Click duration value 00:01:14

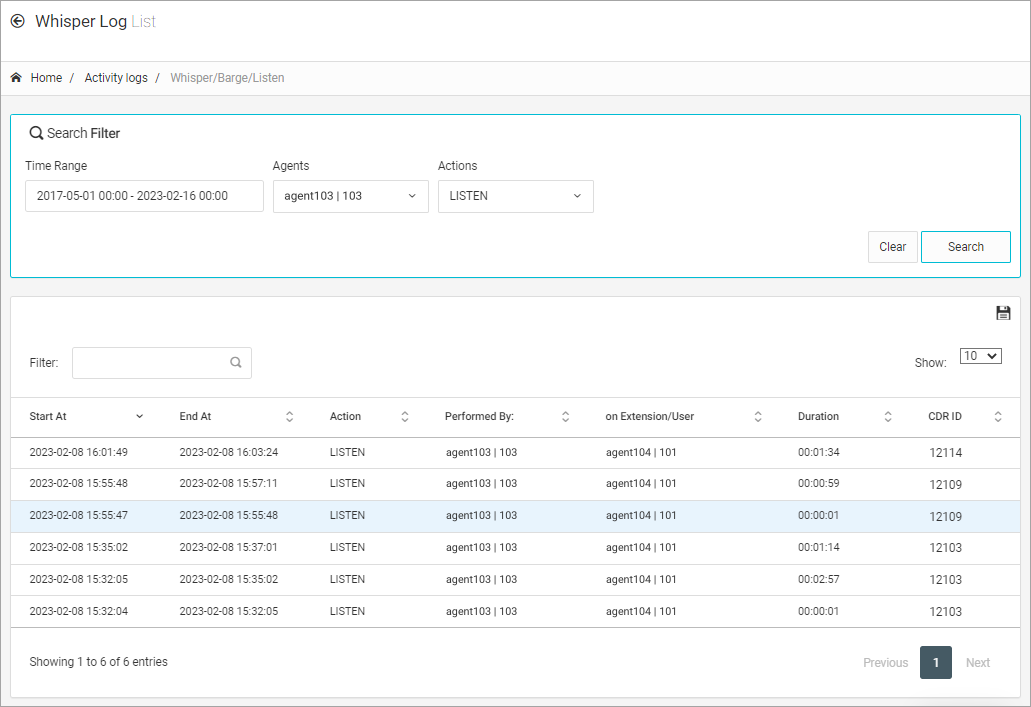[819, 547]
